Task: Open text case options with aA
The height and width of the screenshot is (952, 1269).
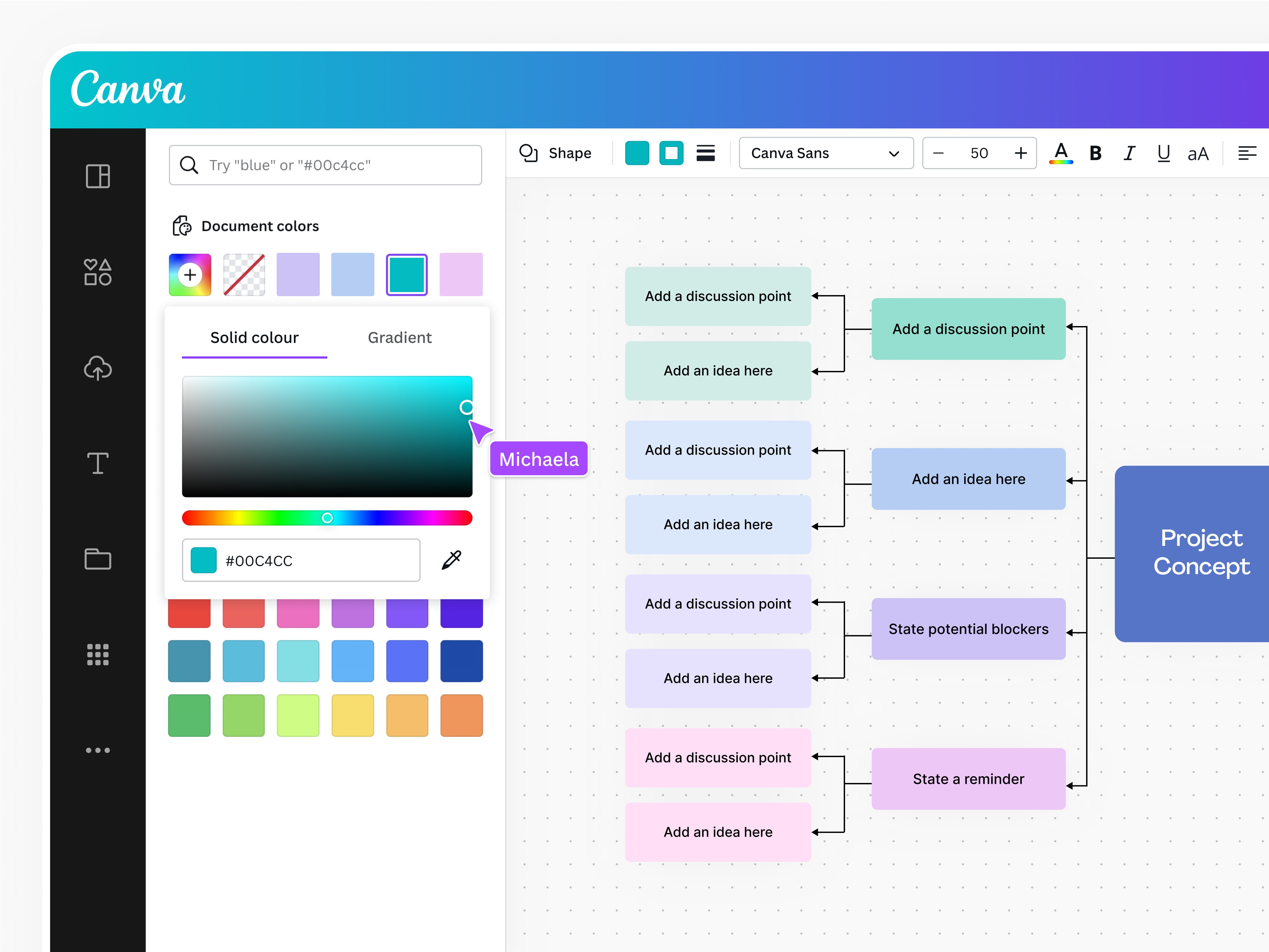Action: [1198, 153]
